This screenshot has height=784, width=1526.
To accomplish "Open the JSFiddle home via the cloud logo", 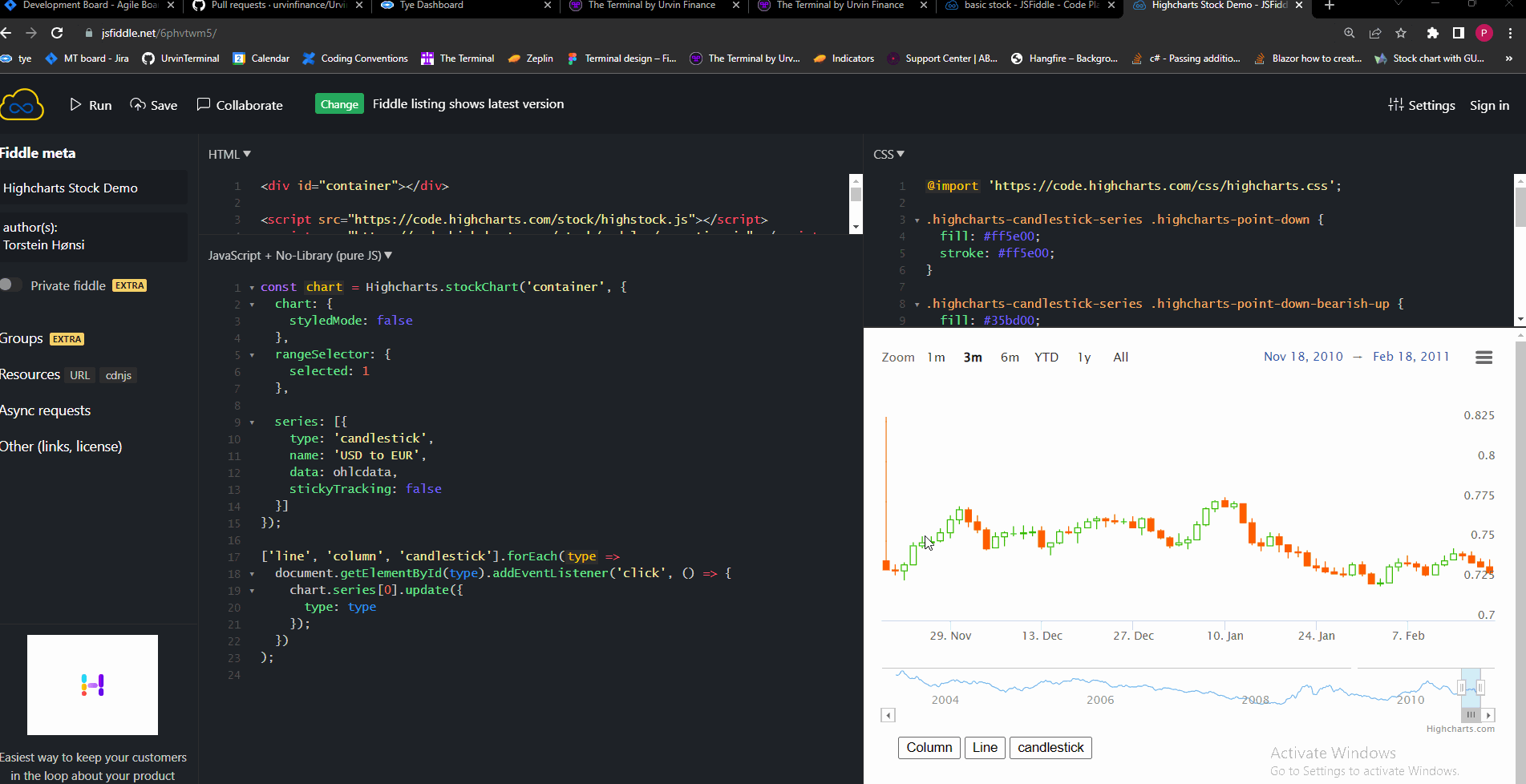I will (x=21, y=104).
